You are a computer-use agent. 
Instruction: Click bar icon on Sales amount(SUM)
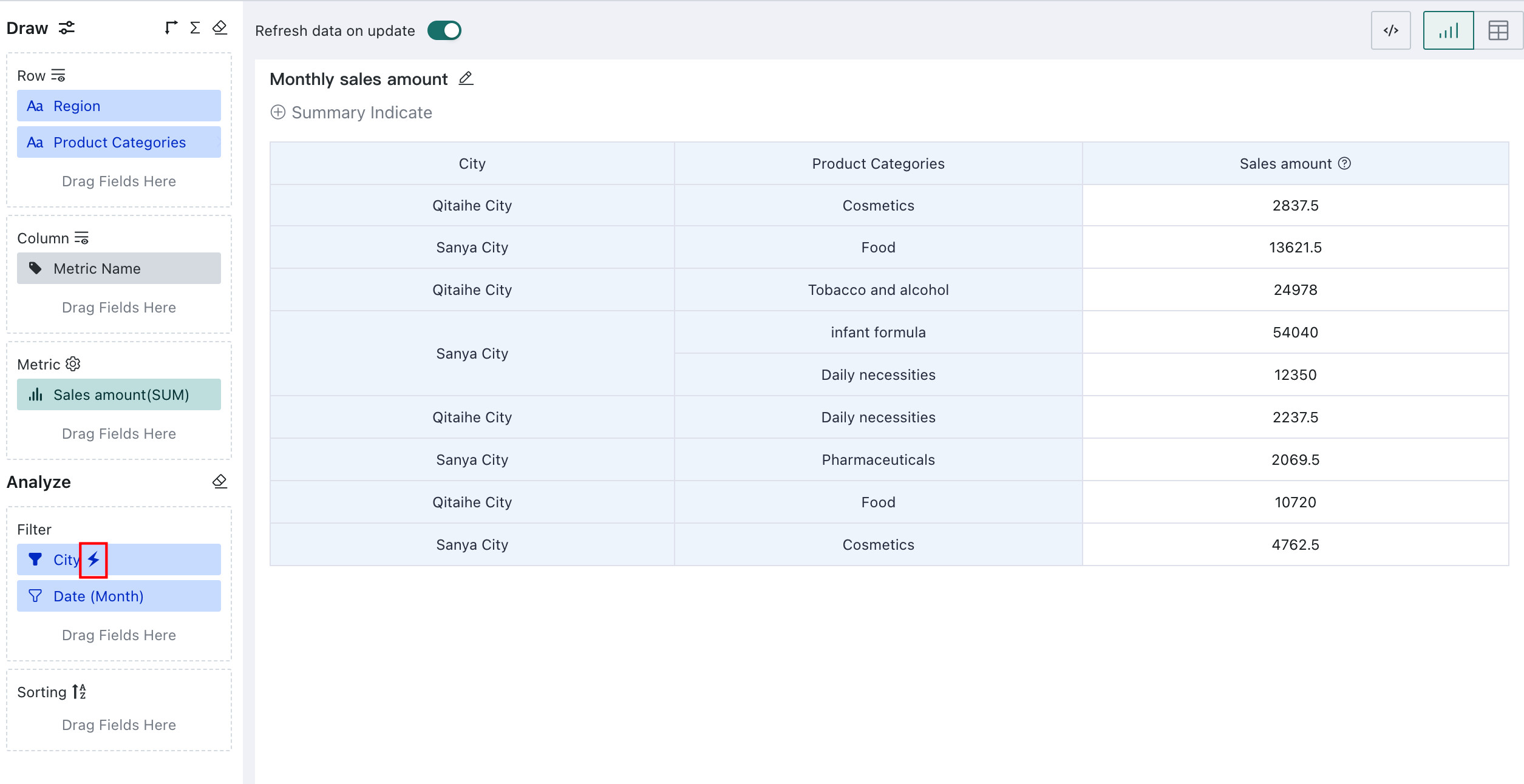[x=35, y=394]
